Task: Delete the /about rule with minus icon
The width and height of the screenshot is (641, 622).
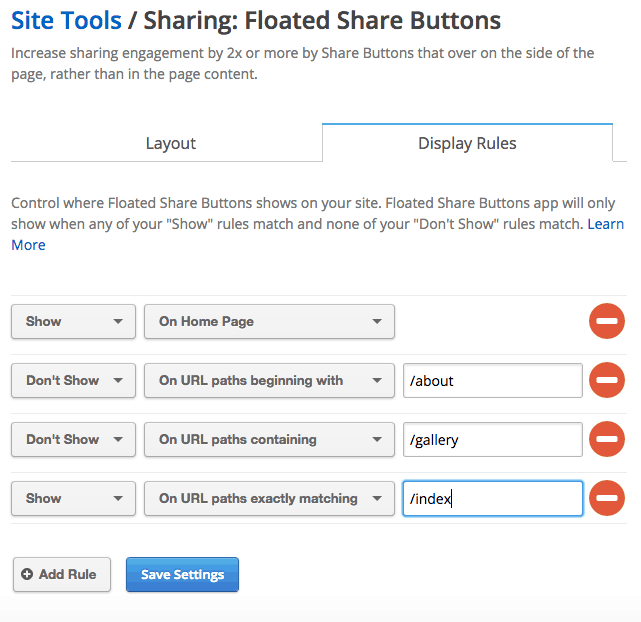Action: tap(607, 380)
